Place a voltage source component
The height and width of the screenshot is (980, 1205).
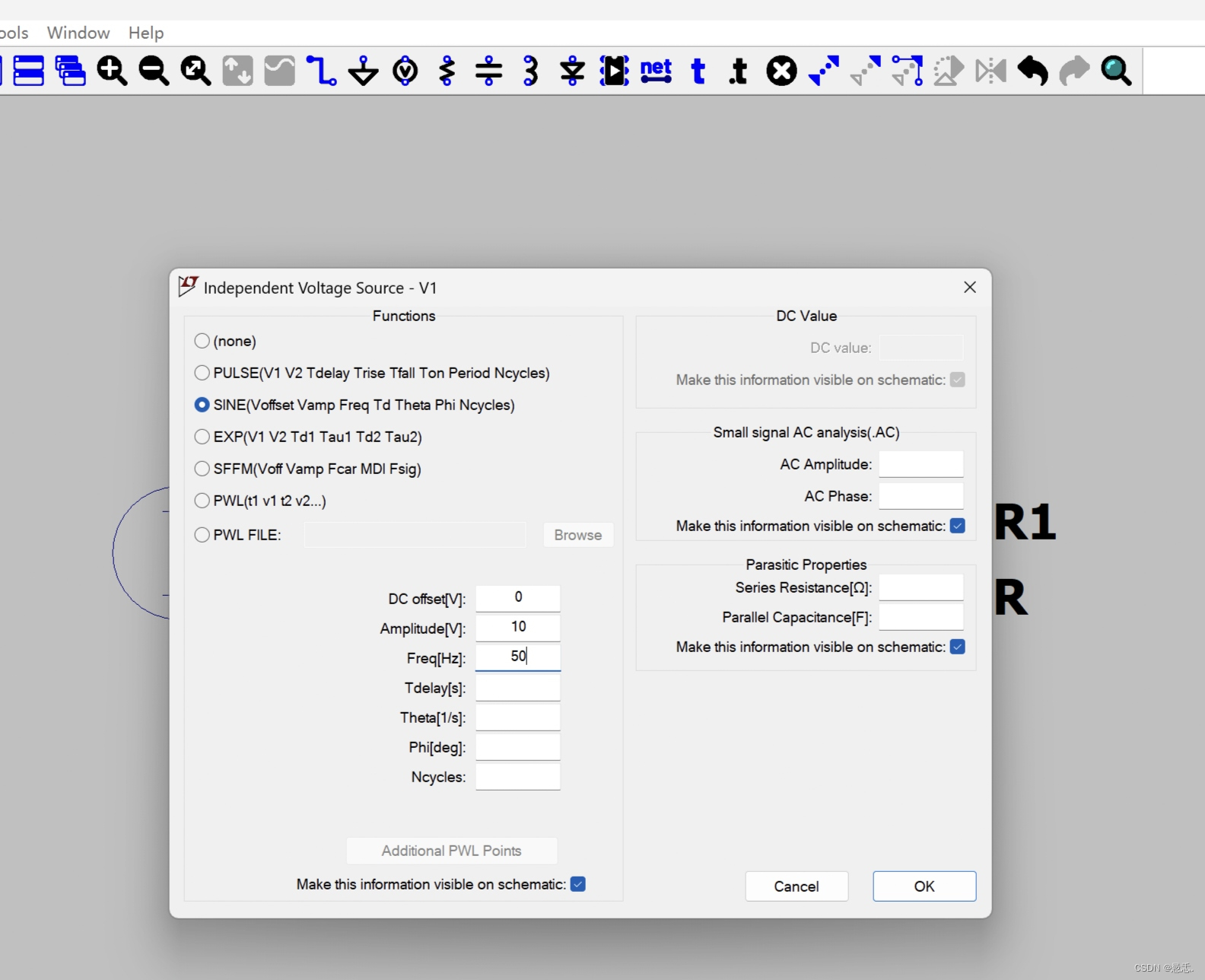405,71
